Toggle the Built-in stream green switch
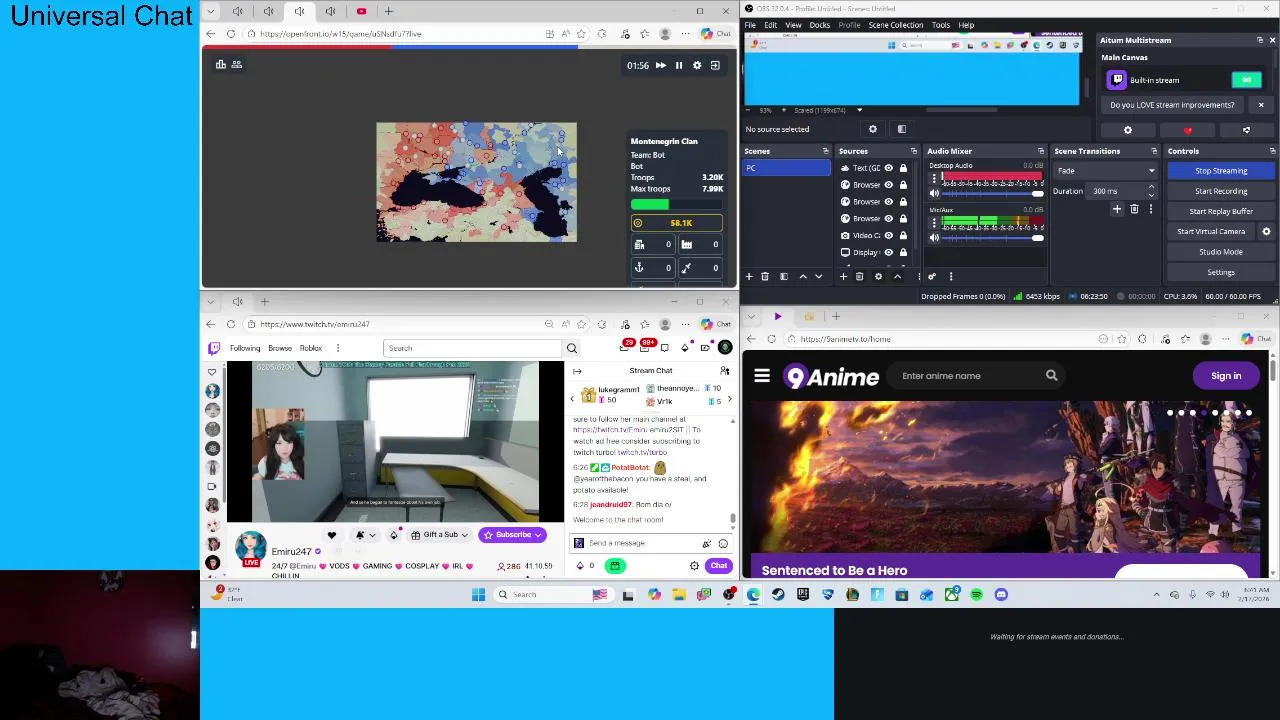The height and width of the screenshot is (720, 1280). coord(1247,80)
